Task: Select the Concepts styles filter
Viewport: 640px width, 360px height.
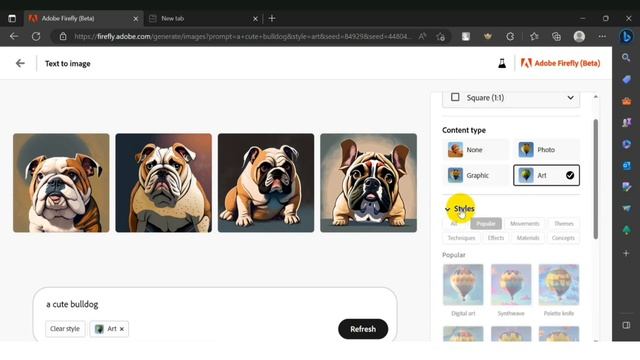Action: pyautogui.click(x=563, y=238)
